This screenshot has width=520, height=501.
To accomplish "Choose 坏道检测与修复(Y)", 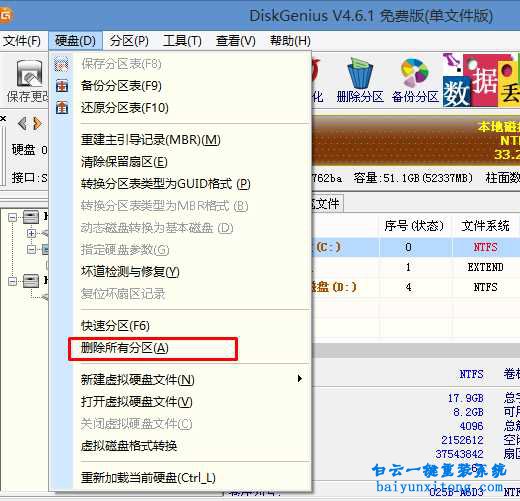I will (x=130, y=272).
